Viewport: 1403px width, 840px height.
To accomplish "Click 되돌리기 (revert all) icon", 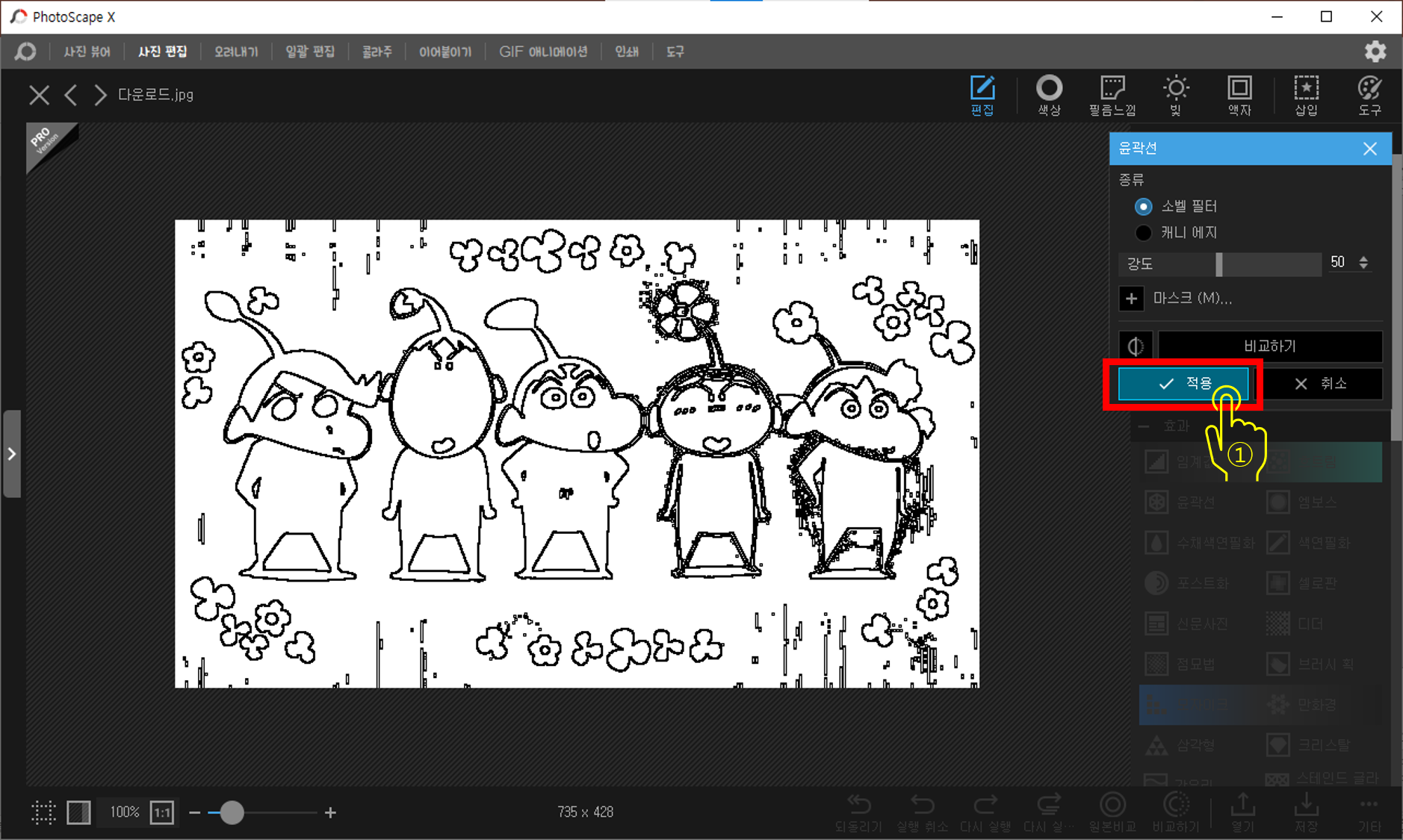I will (858, 812).
